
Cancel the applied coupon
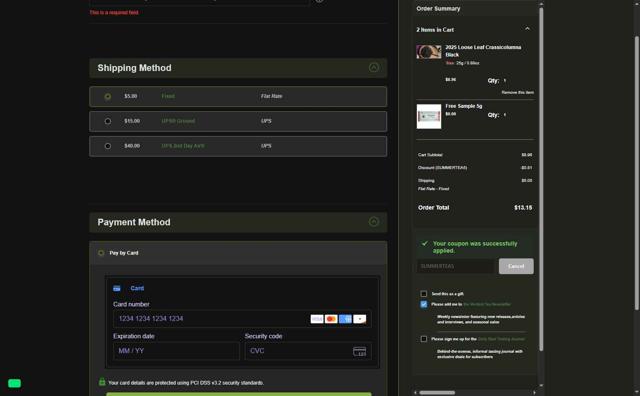click(x=516, y=266)
